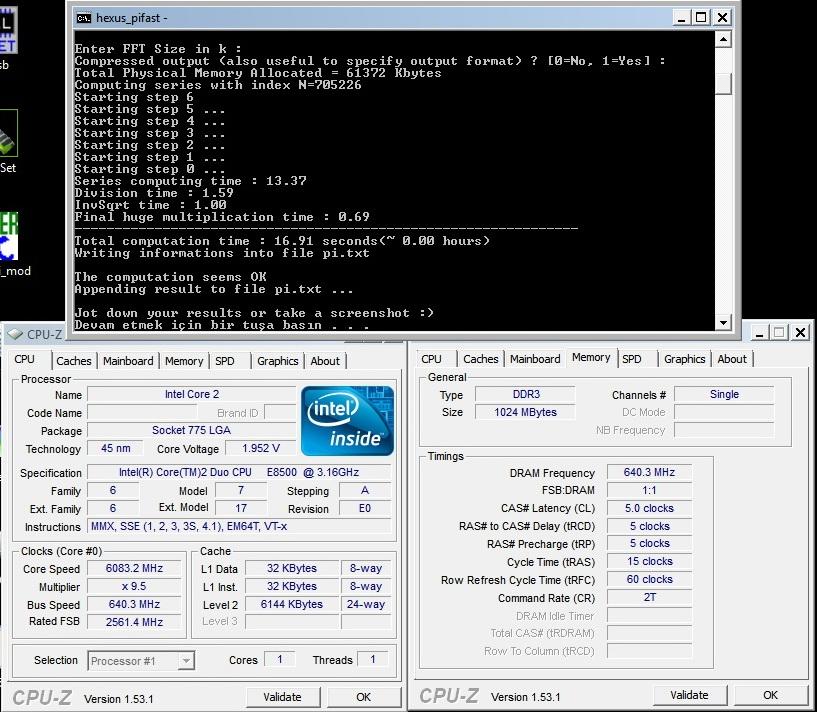Click Validate button in left CPU-Z

click(282, 697)
